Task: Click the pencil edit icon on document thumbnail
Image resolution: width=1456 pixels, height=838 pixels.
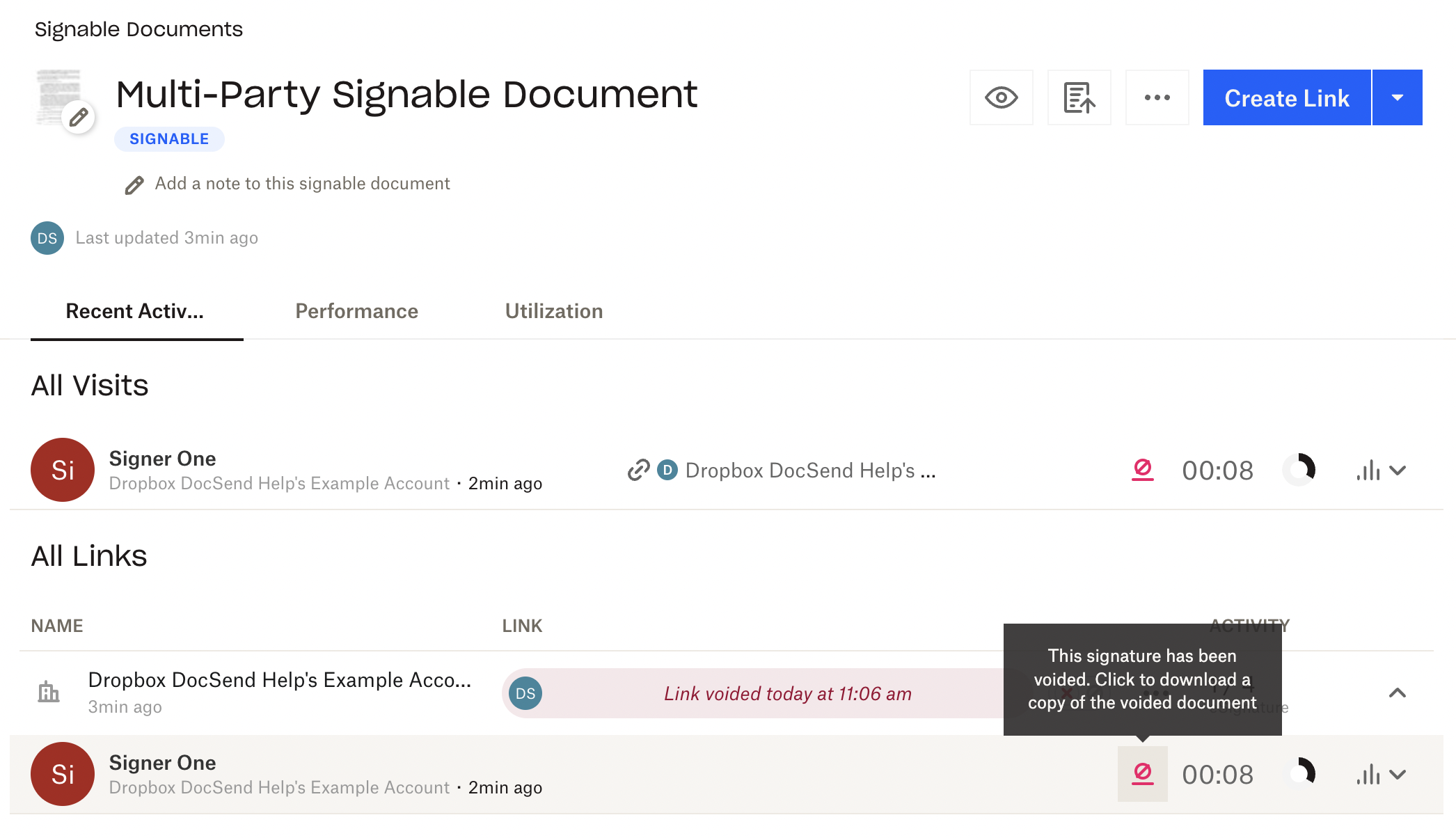Action: (79, 117)
